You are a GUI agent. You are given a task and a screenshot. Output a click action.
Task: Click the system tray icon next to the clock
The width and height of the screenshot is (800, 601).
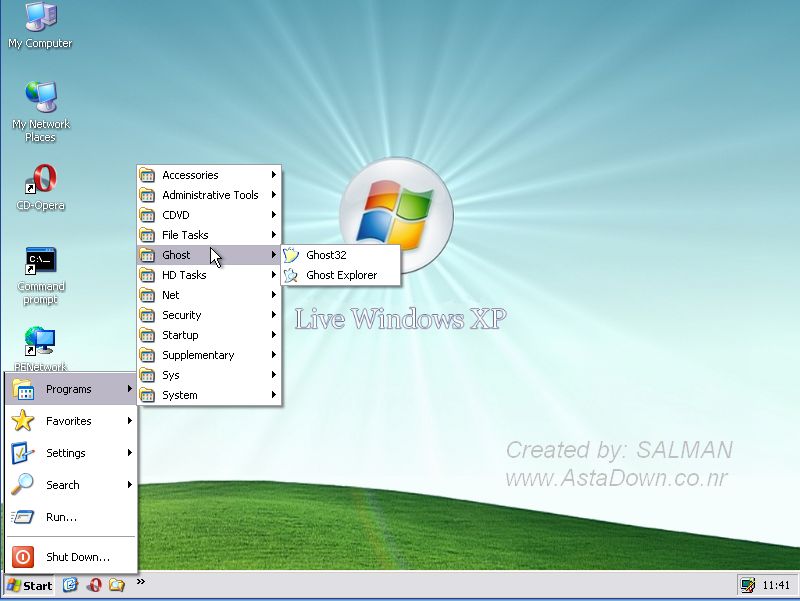[x=746, y=586]
